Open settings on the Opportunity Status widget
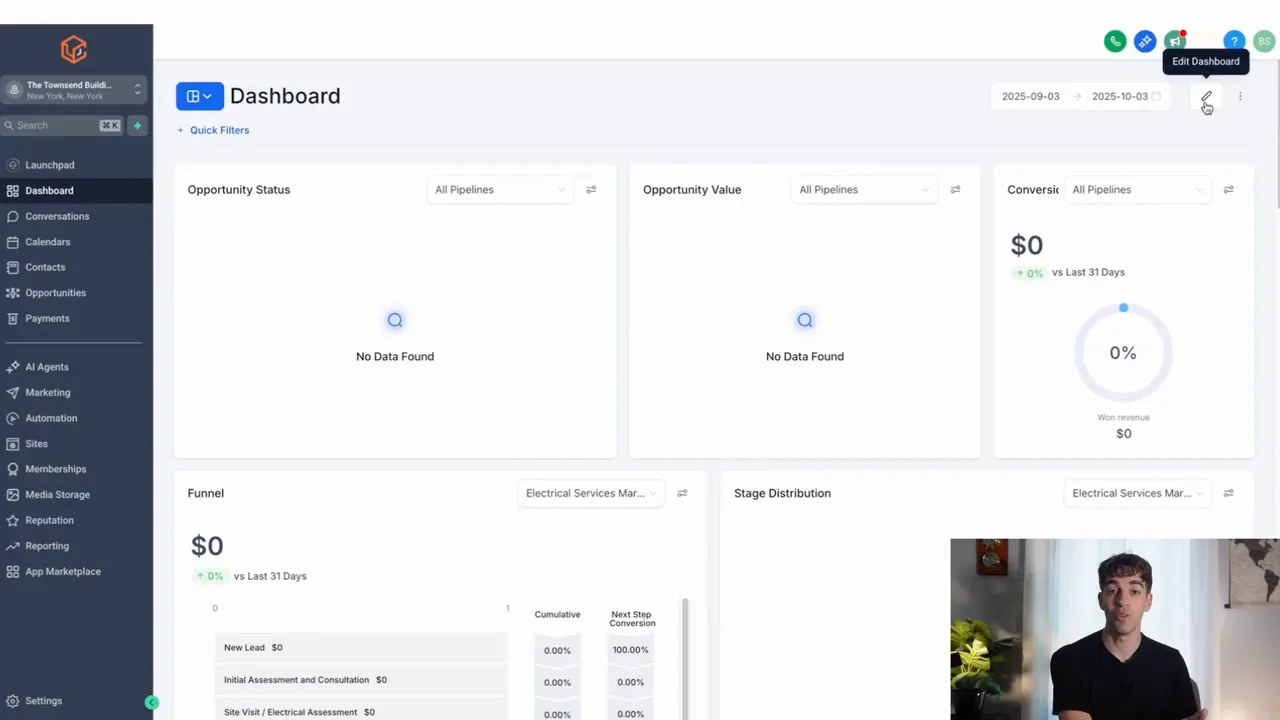This screenshot has height=720, width=1280. coord(591,189)
